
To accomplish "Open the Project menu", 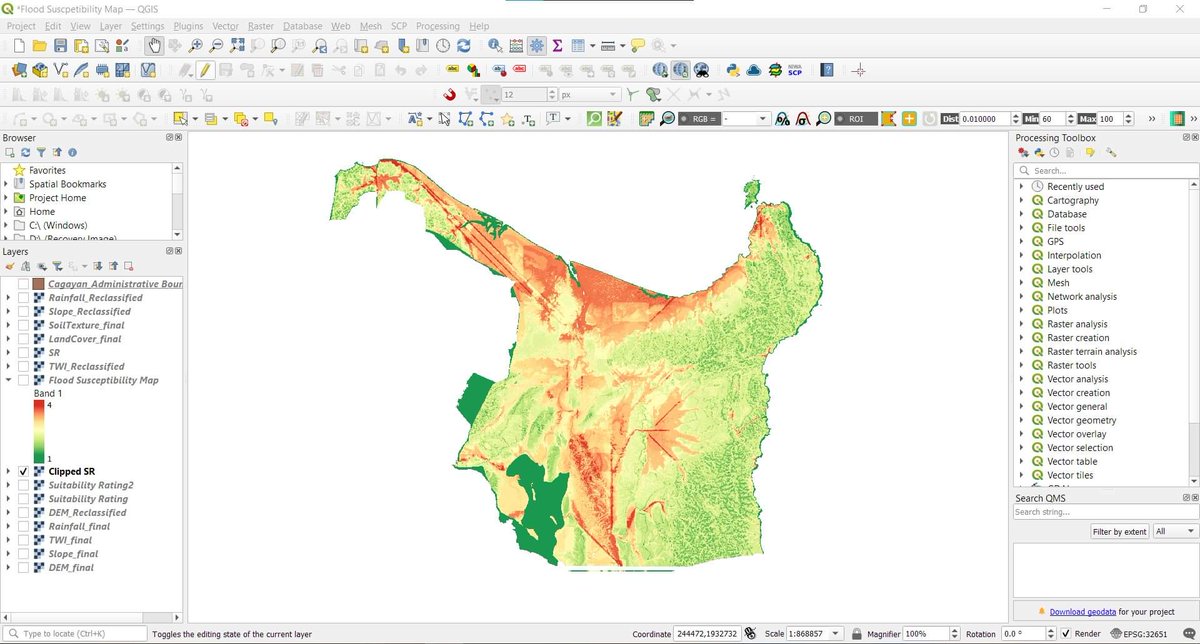I will click(x=21, y=25).
